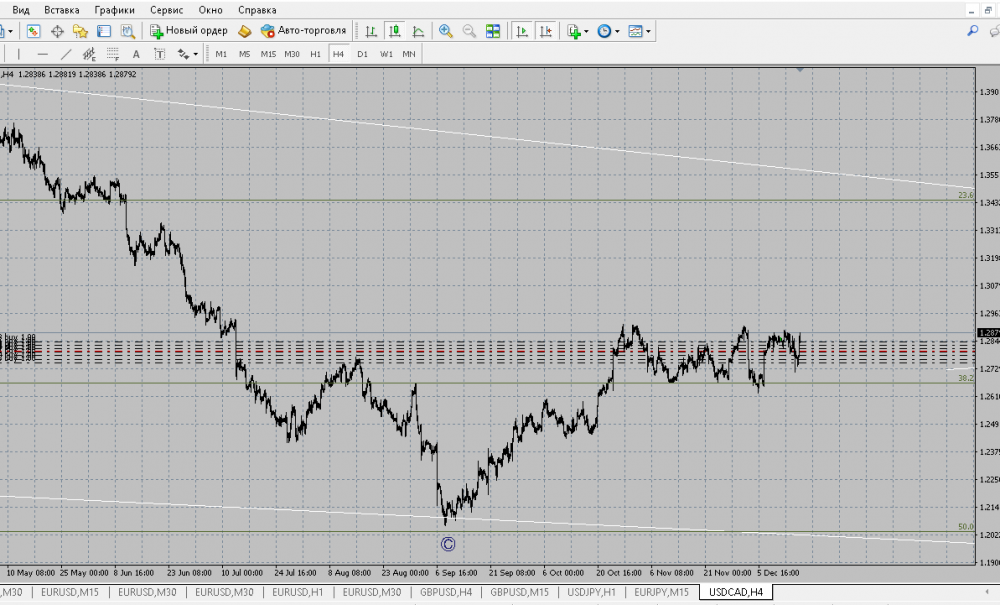Open the Сервис menu

pyautogui.click(x=166, y=10)
